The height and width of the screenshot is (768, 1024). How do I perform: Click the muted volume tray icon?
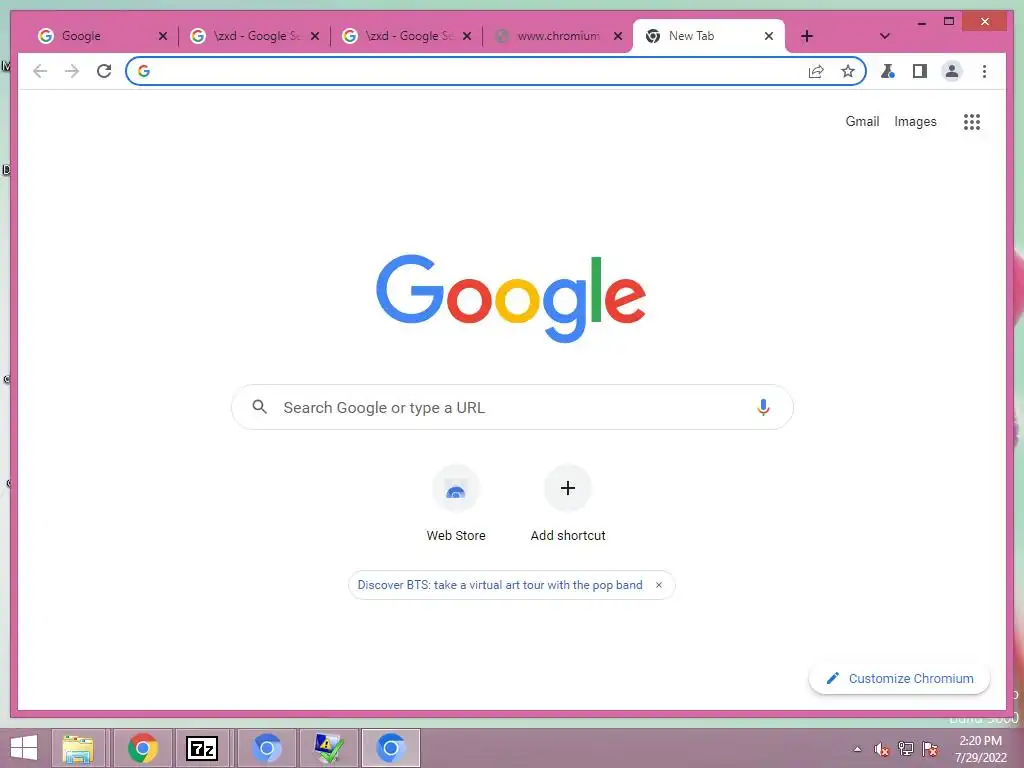[882, 749]
